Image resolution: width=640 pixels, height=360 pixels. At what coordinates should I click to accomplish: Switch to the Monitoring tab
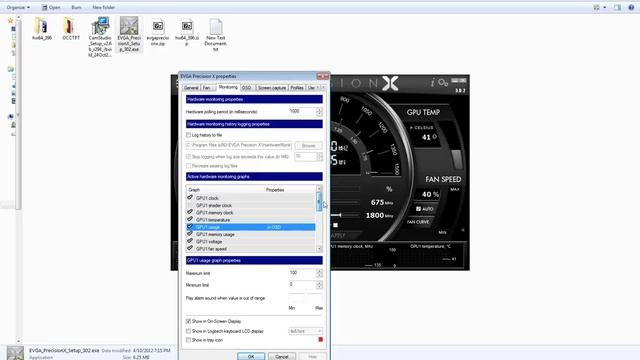228,87
